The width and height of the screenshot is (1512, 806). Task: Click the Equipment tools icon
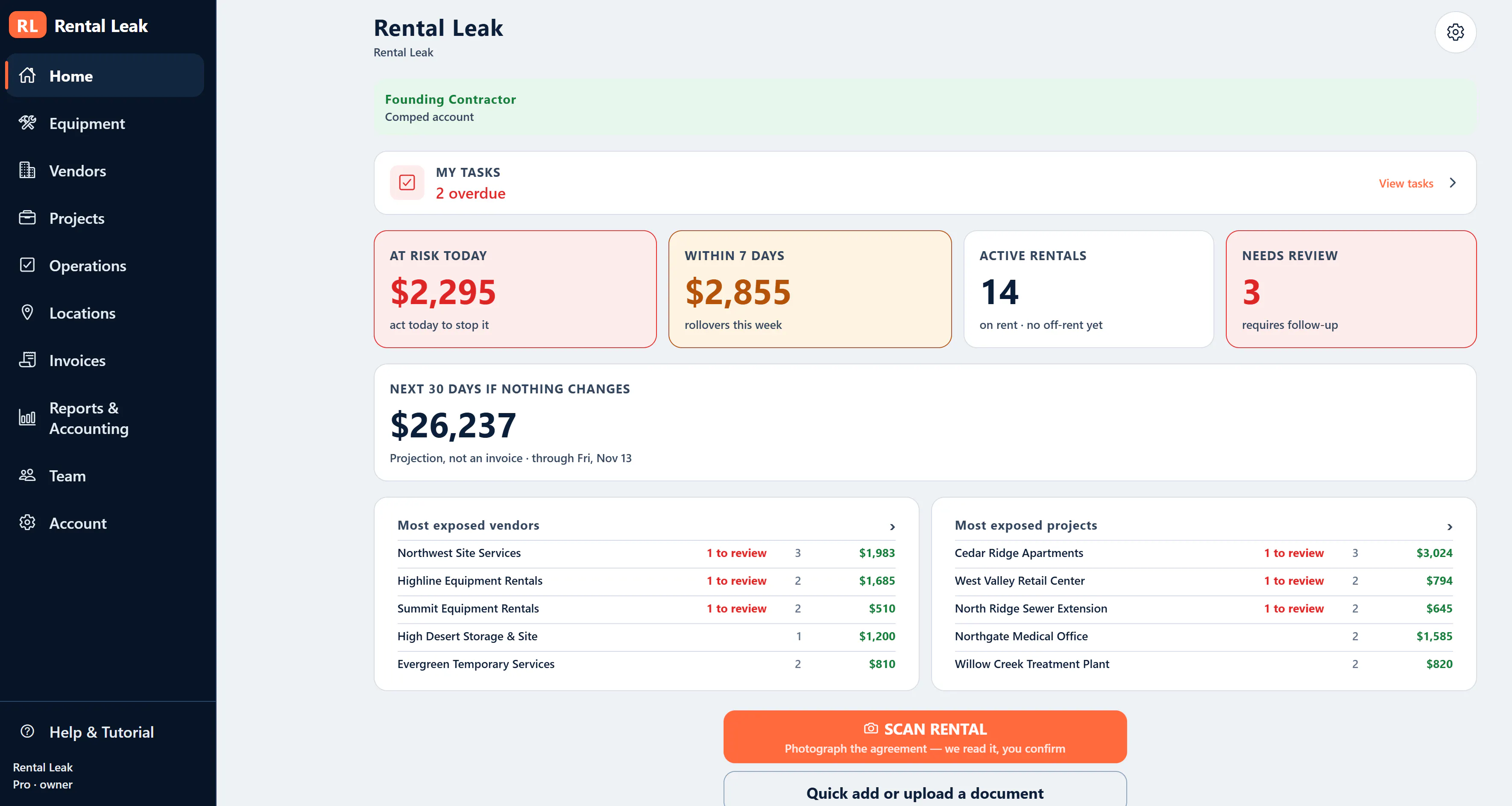[x=27, y=123]
